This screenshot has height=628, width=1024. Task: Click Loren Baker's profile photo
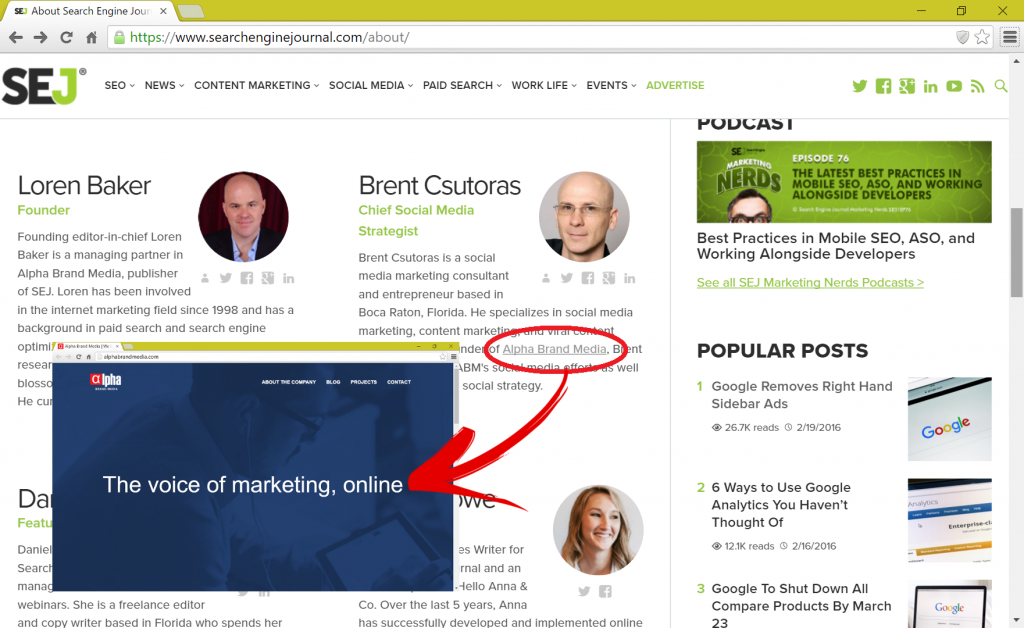point(244,217)
